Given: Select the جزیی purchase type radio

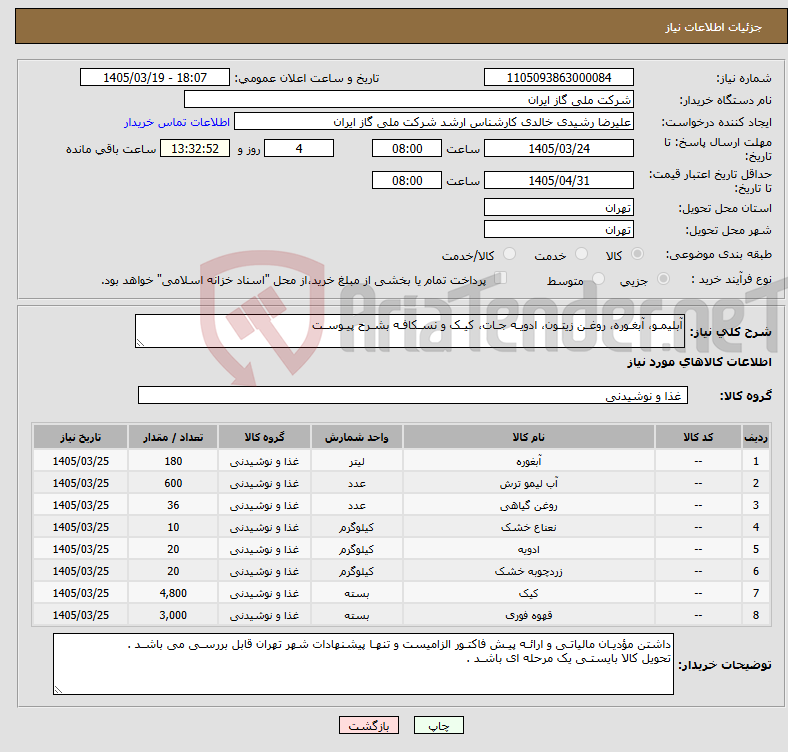Looking at the screenshot, I should 663,278.
